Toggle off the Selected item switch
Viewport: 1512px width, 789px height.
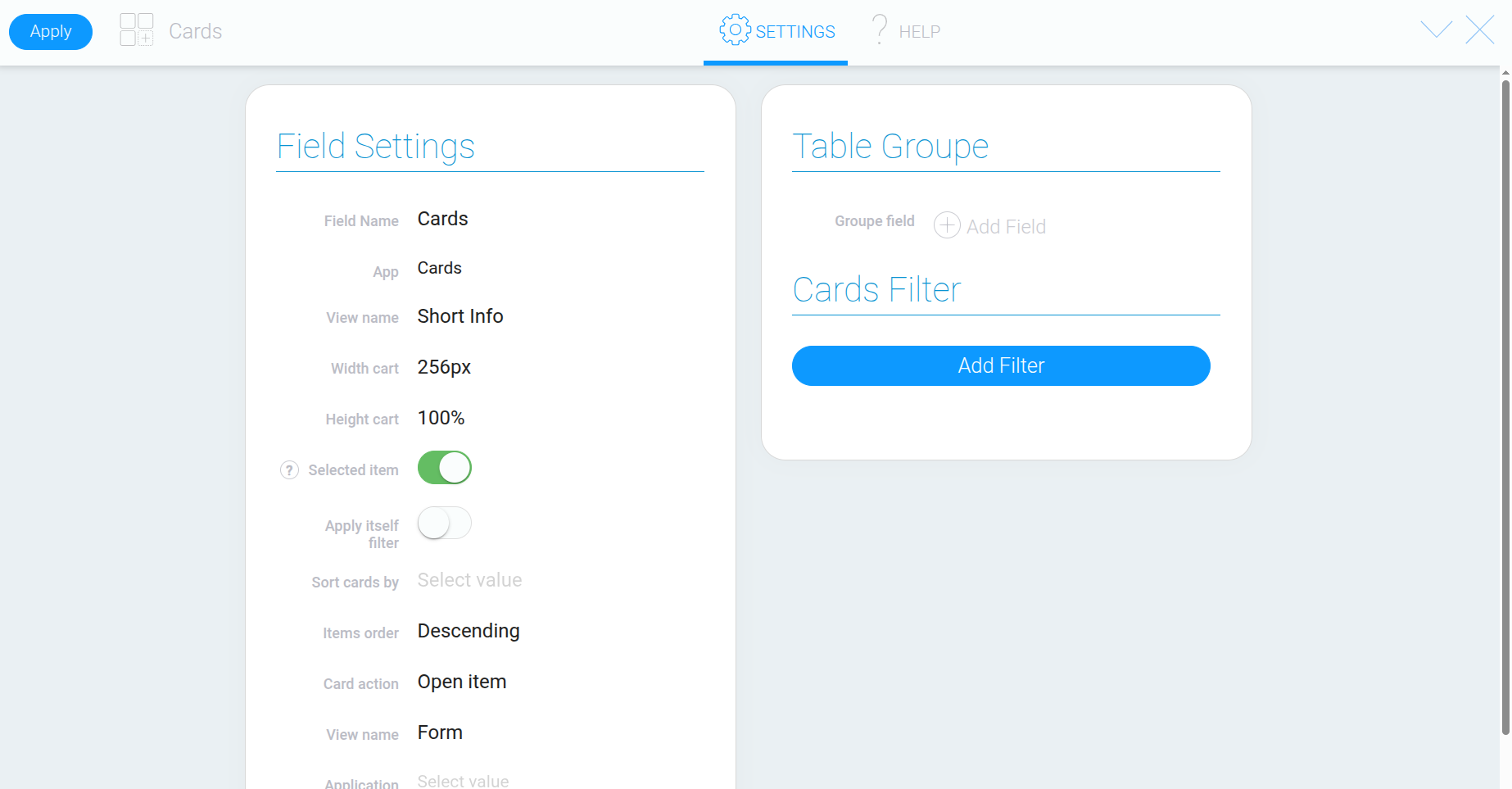pyautogui.click(x=445, y=468)
